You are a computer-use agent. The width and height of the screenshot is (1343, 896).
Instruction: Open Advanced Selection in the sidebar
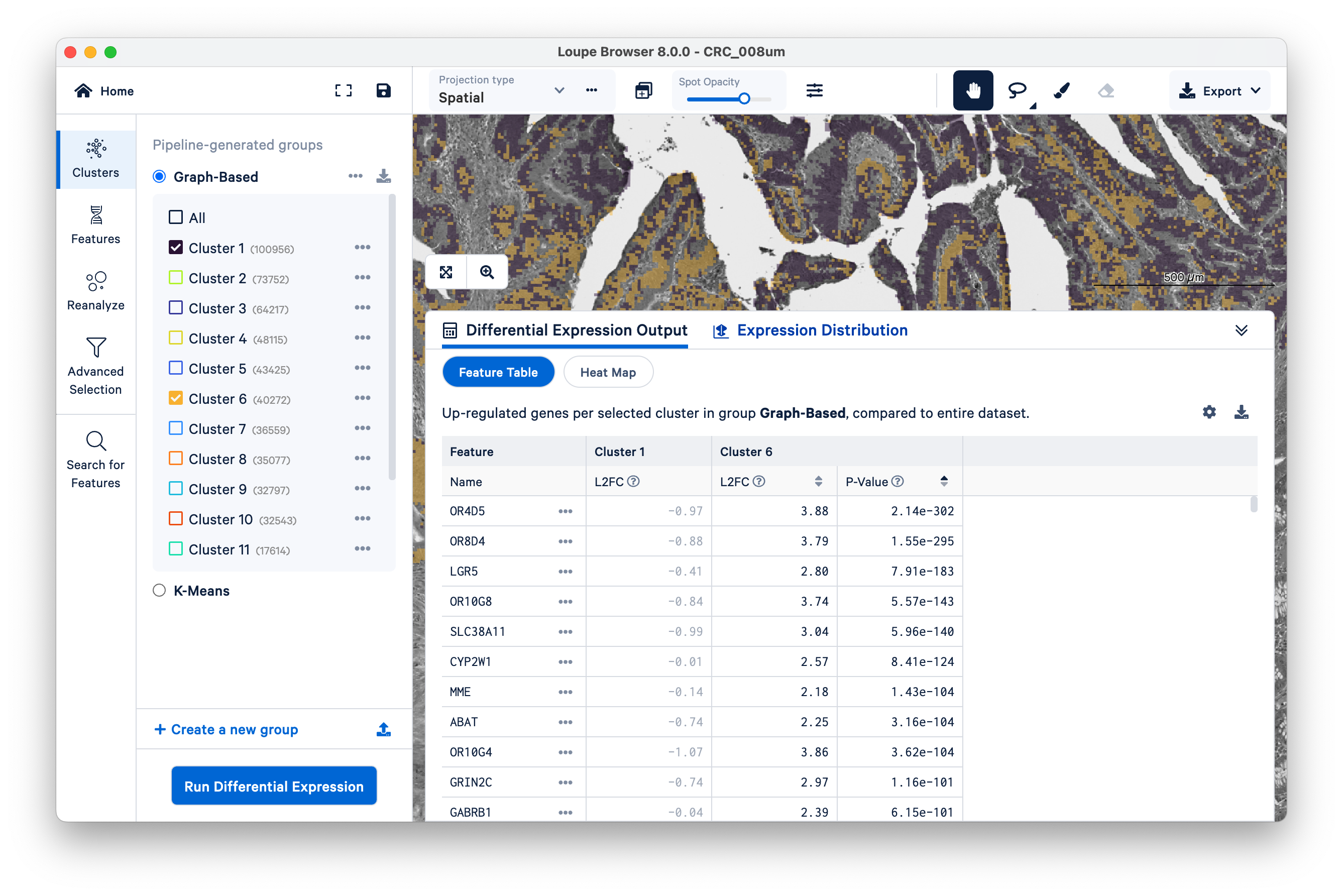pos(95,366)
